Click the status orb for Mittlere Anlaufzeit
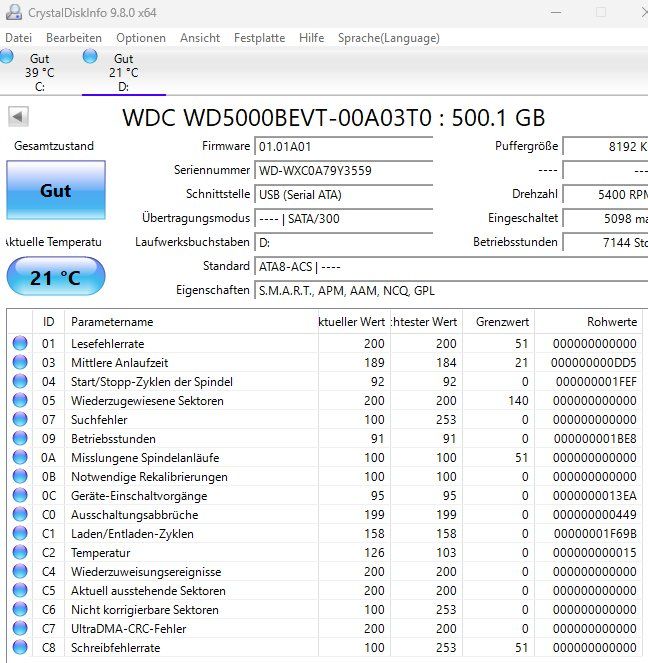648x663 pixels. point(20,362)
